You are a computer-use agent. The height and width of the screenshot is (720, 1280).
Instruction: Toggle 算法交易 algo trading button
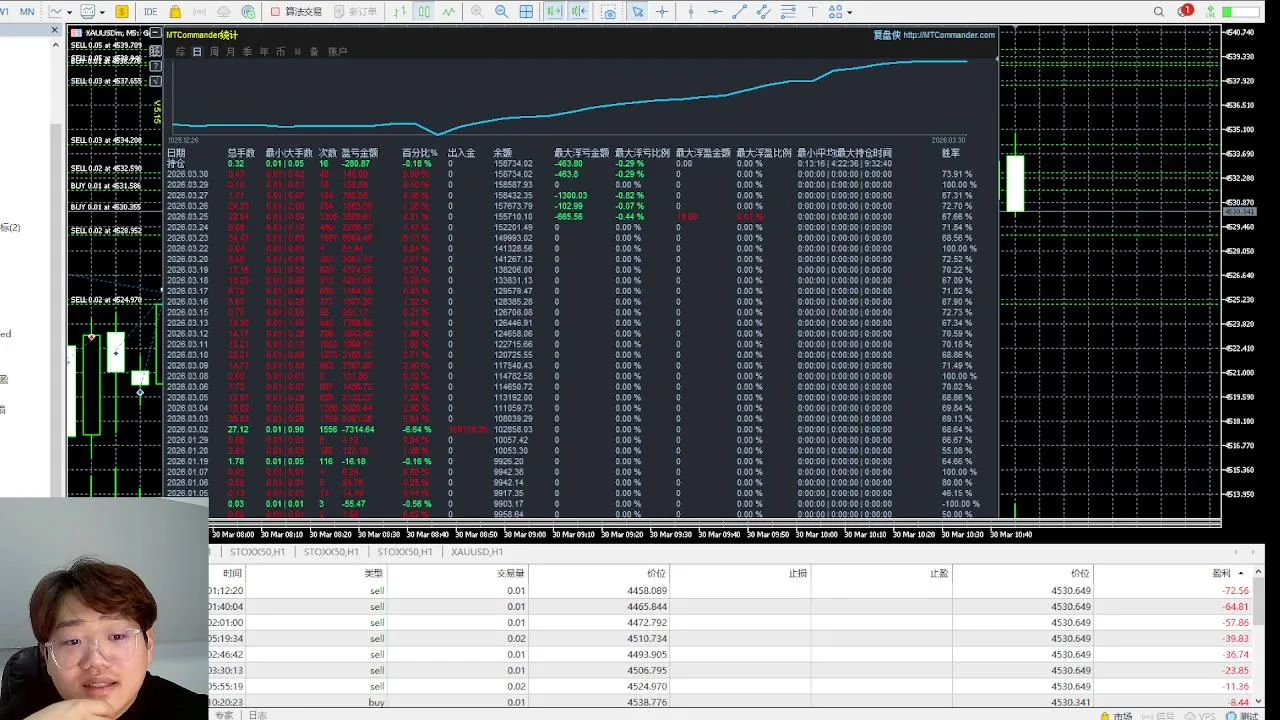297,12
